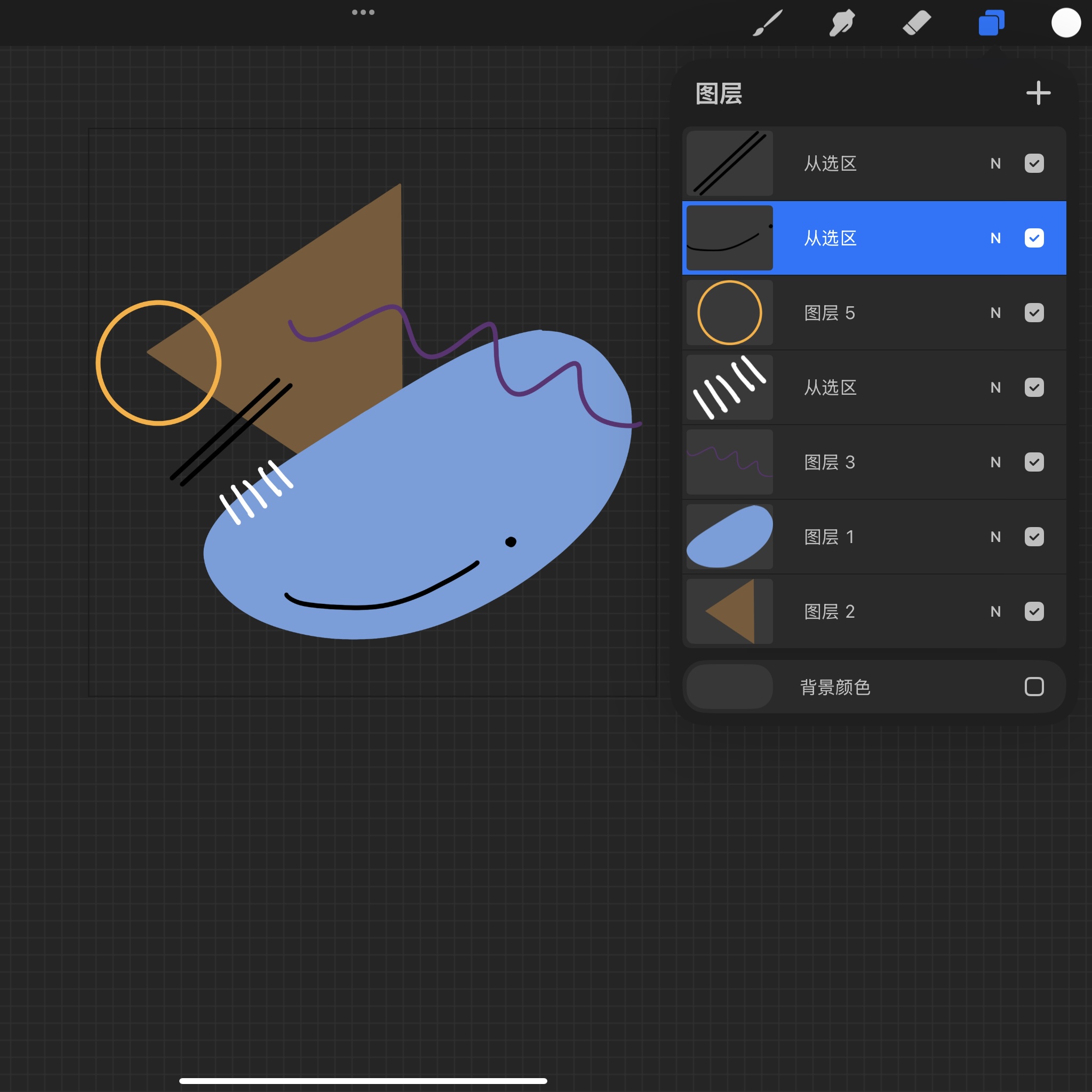Toggle visibility of layer 图层 3

pos(1034,462)
